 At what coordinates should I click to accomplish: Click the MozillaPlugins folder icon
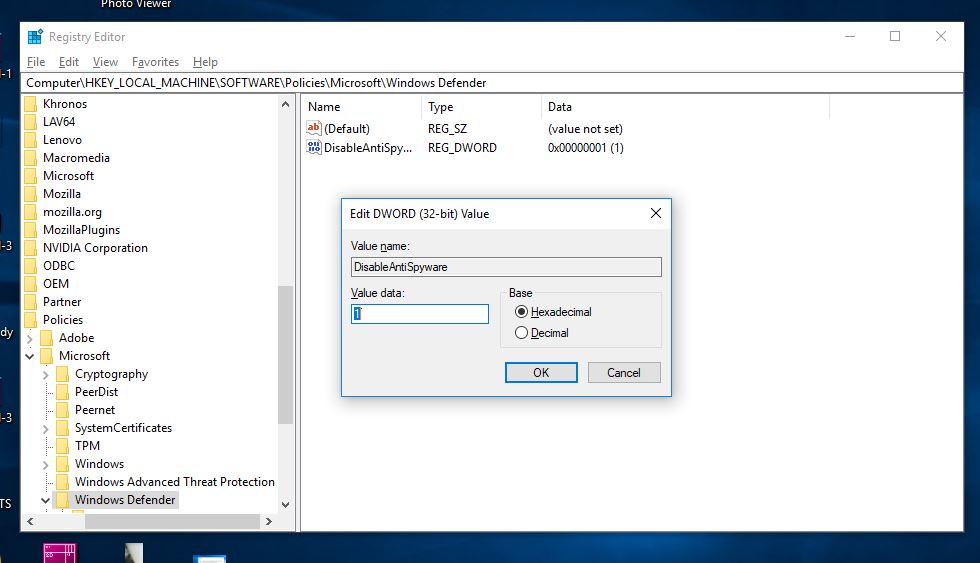[x=31, y=230]
